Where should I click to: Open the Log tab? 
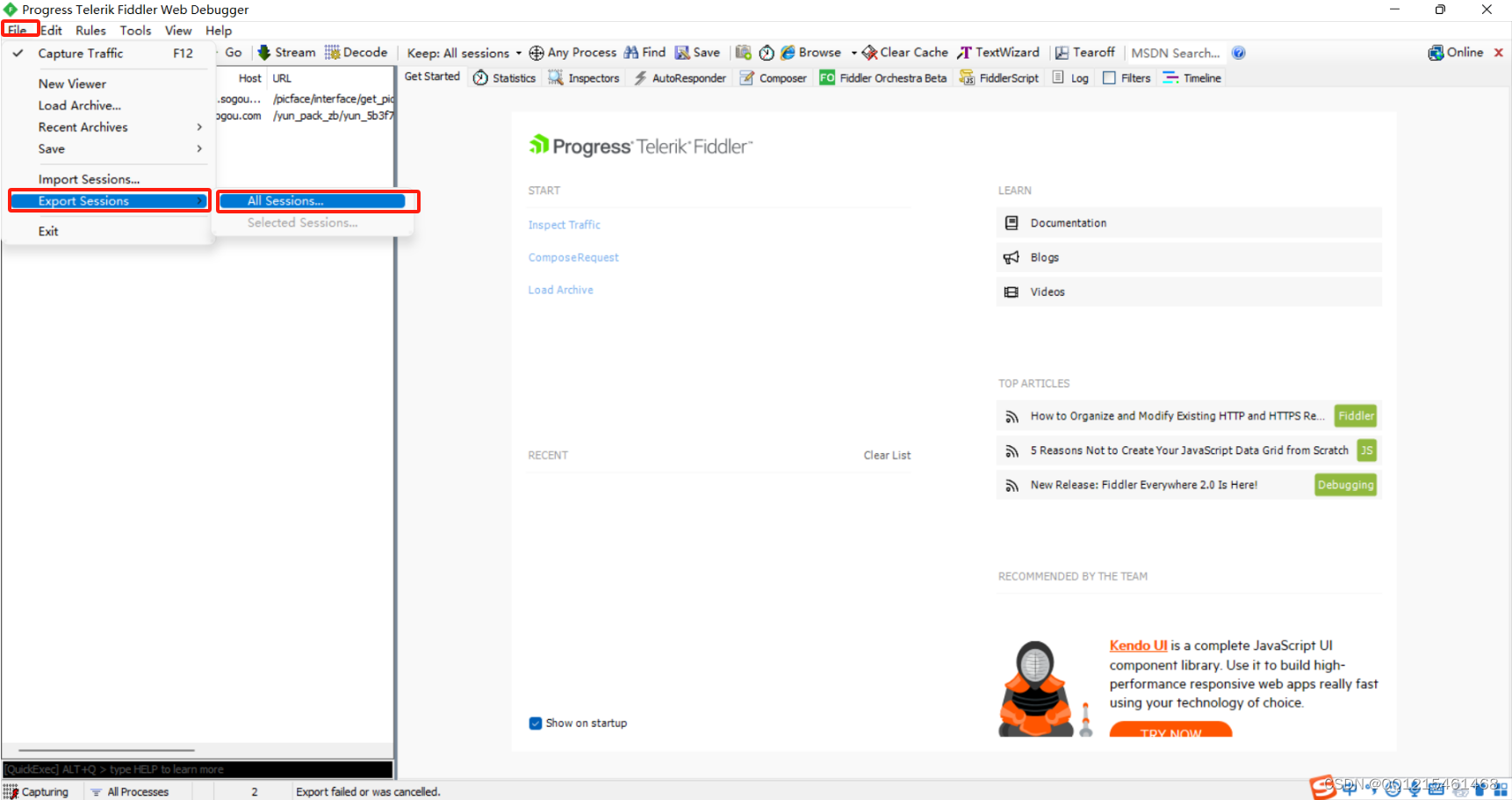(x=1070, y=77)
